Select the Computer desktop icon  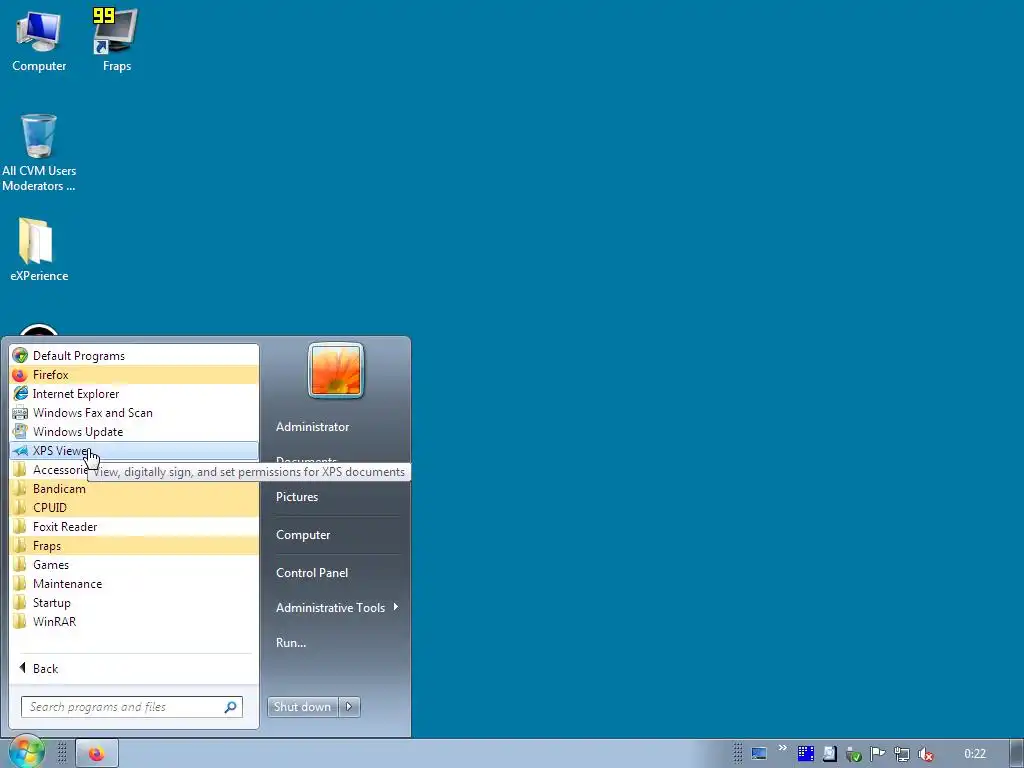[x=39, y=40]
